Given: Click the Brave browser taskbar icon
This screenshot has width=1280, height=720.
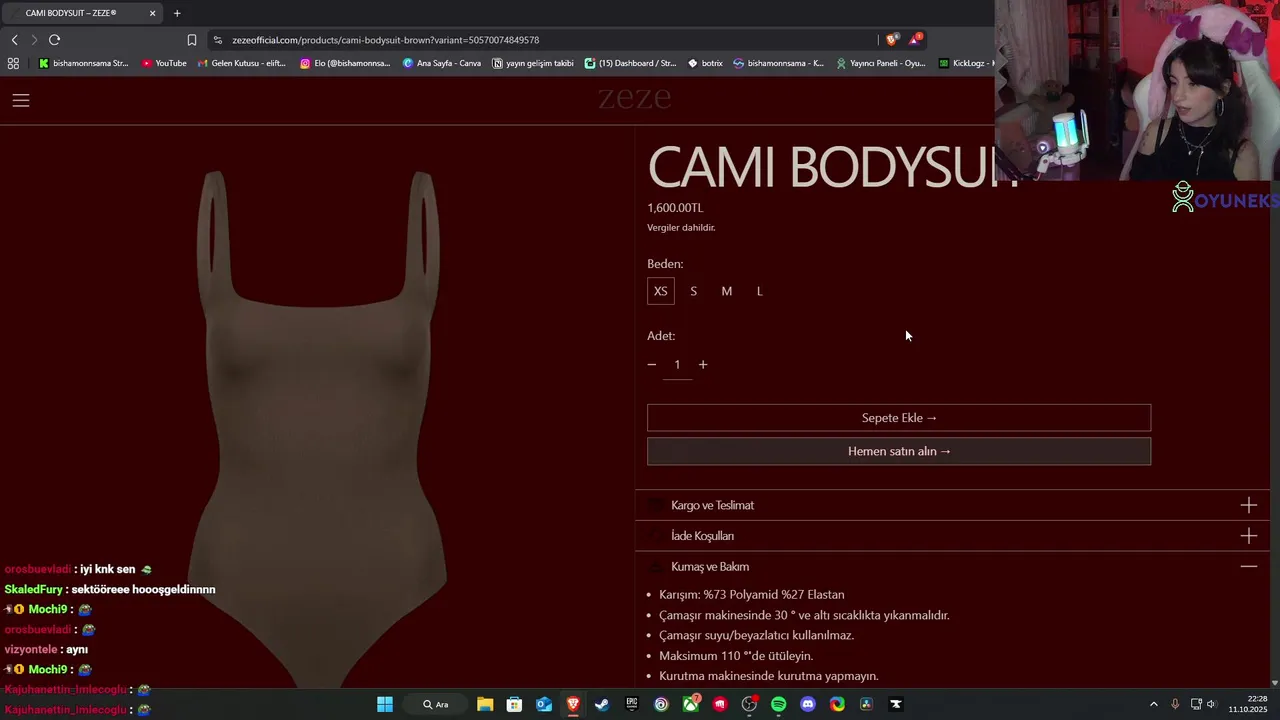Looking at the screenshot, I should [x=573, y=704].
